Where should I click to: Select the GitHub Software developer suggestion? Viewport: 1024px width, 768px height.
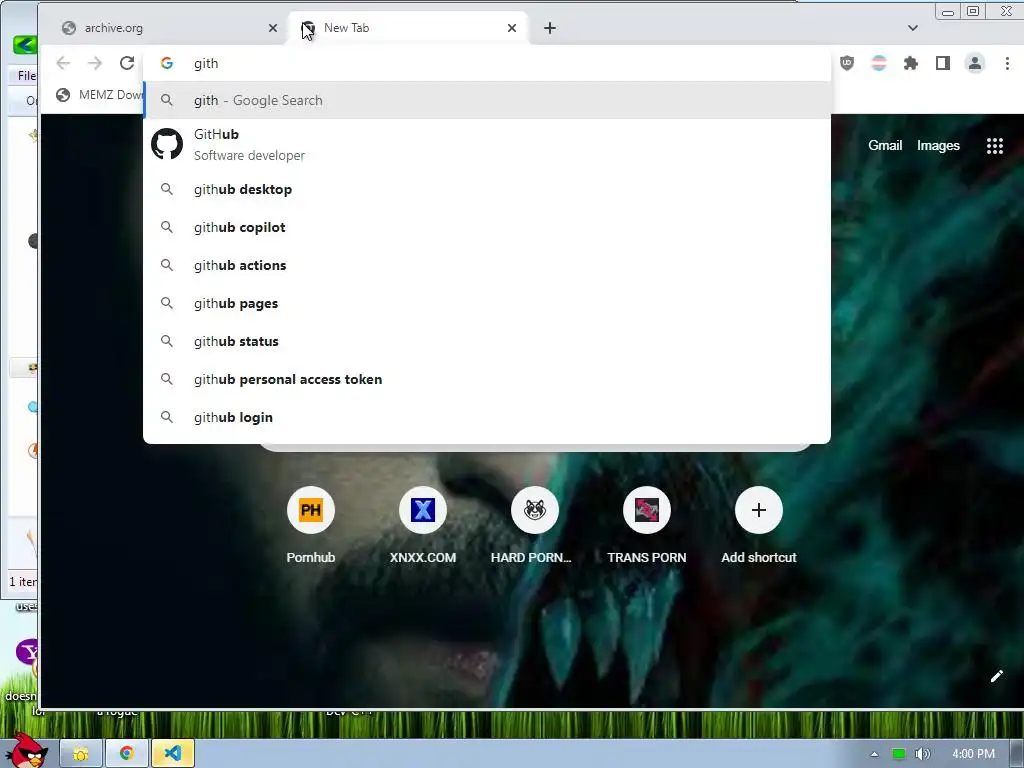(487, 144)
